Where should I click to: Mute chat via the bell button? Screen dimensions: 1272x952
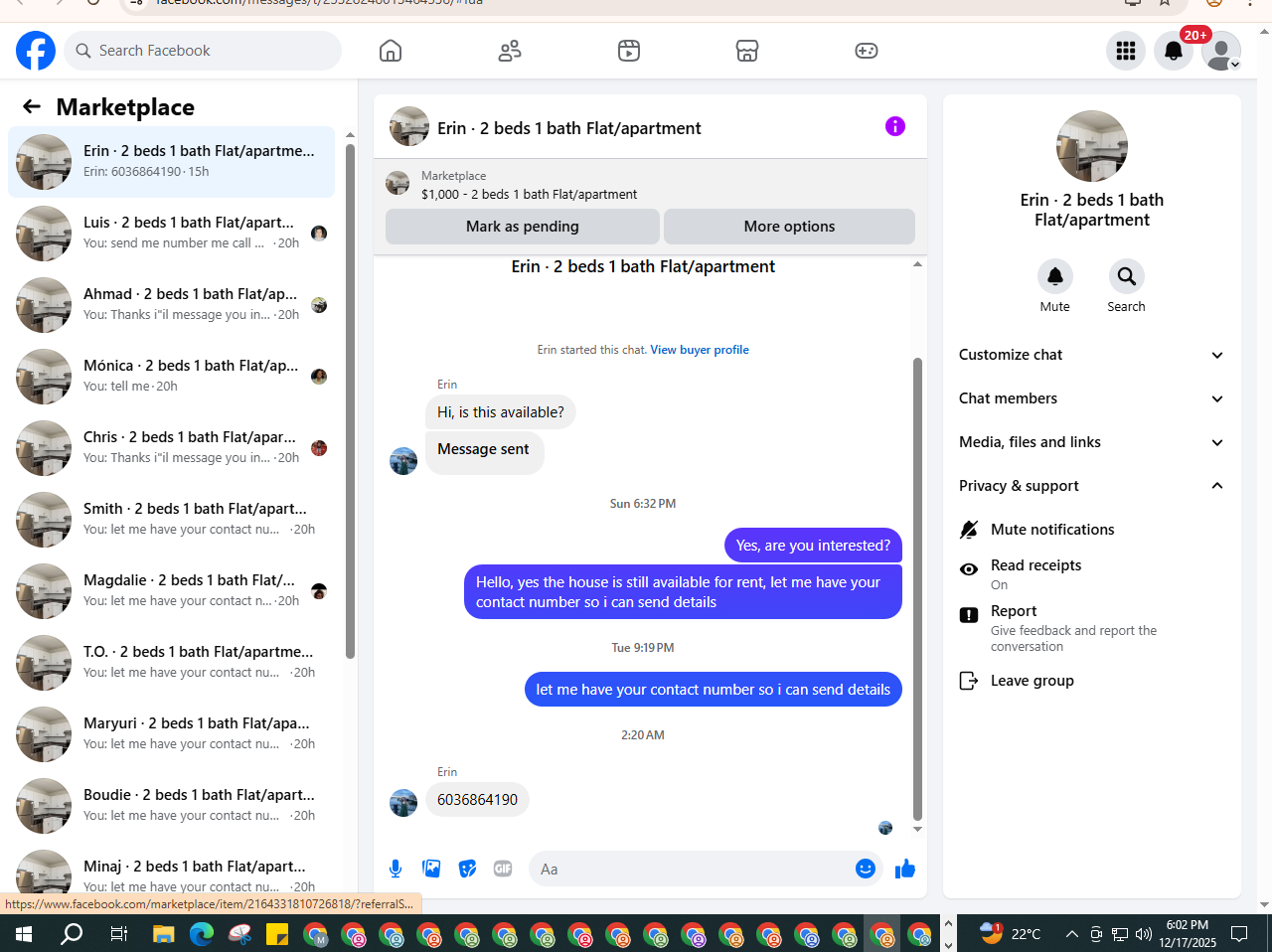click(x=1055, y=276)
